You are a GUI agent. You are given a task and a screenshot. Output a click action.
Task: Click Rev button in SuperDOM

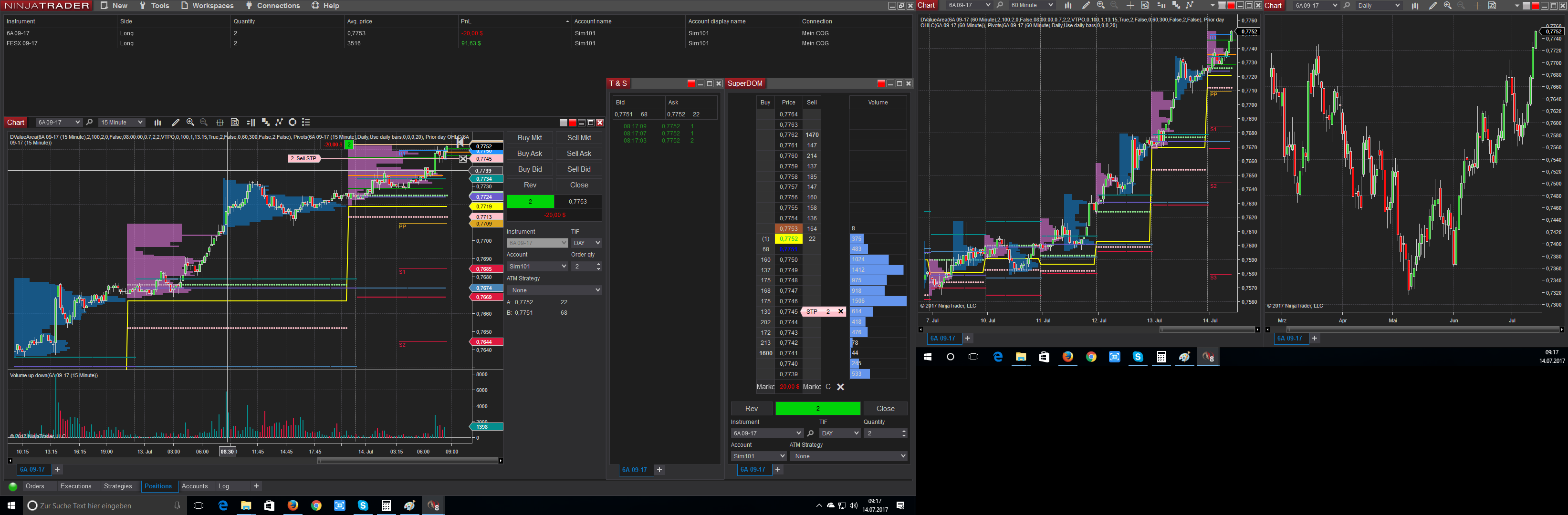pyautogui.click(x=752, y=409)
